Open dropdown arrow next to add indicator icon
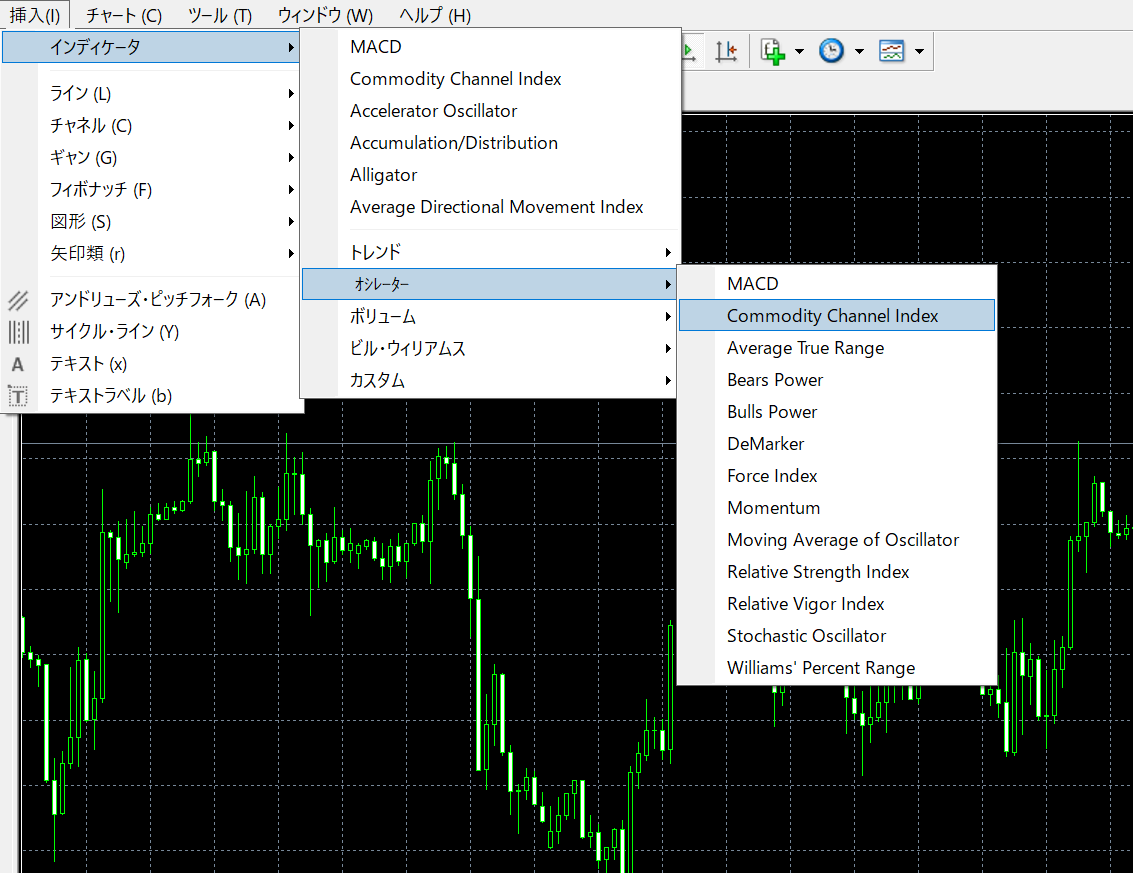This screenshot has height=873, width=1133. (x=799, y=51)
